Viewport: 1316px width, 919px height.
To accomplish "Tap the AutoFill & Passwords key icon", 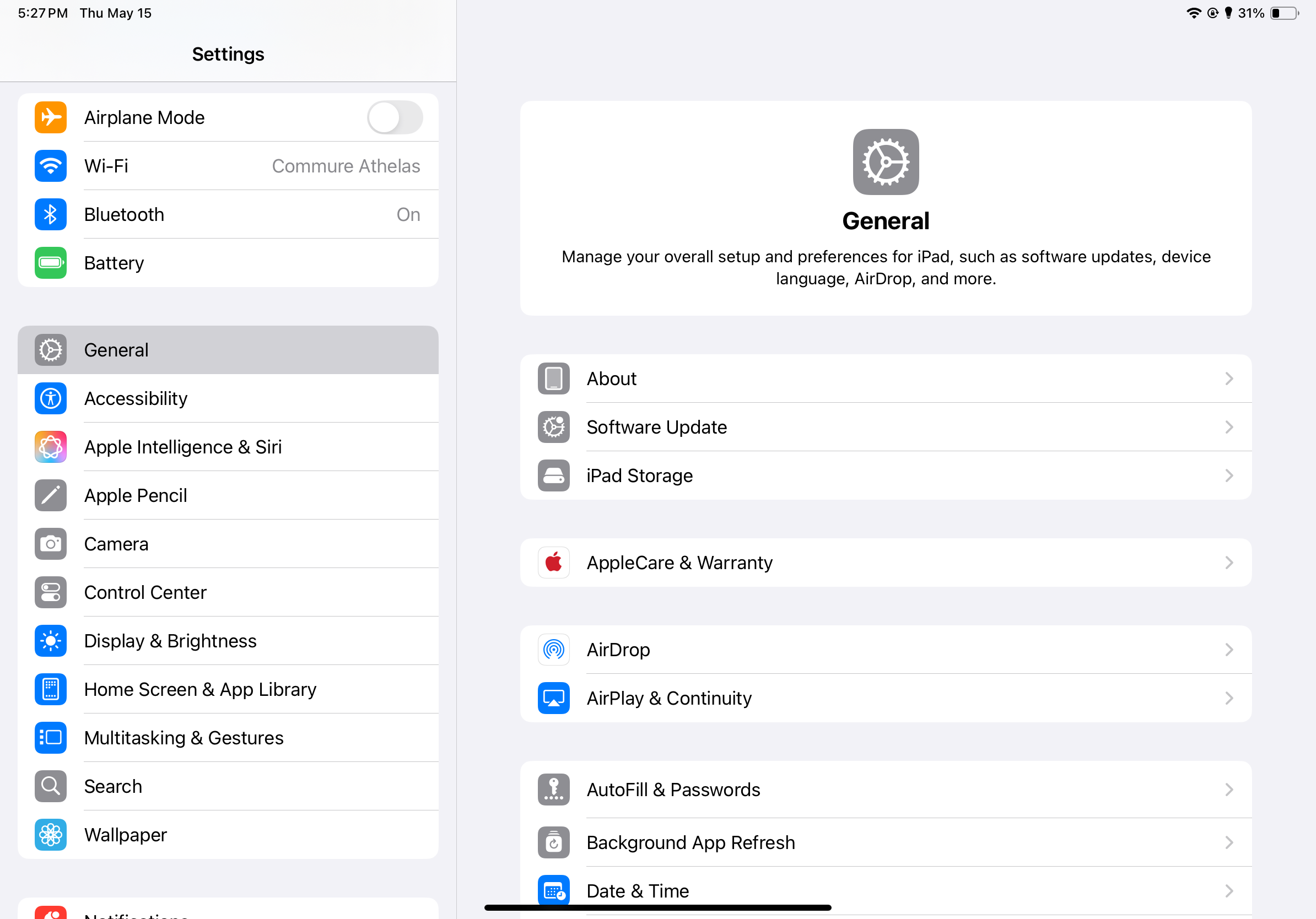I will (x=554, y=790).
